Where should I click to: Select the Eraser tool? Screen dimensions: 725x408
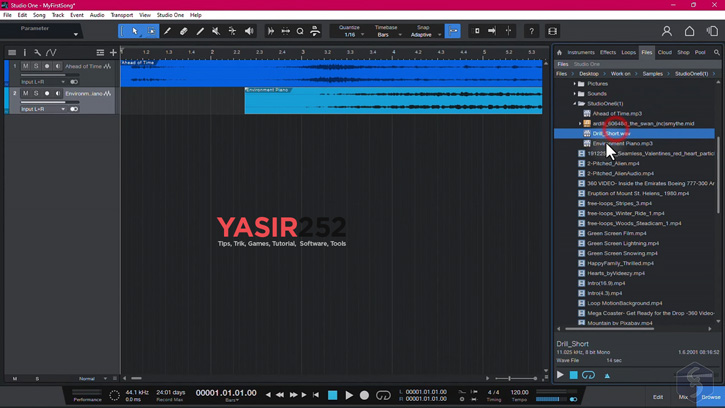pyautogui.click(x=184, y=31)
